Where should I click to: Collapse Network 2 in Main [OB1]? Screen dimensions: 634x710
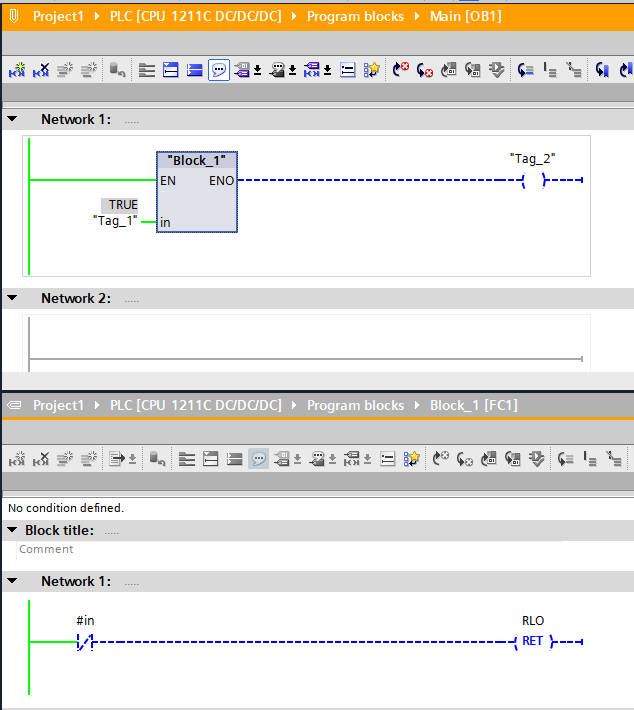tap(12, 298)
